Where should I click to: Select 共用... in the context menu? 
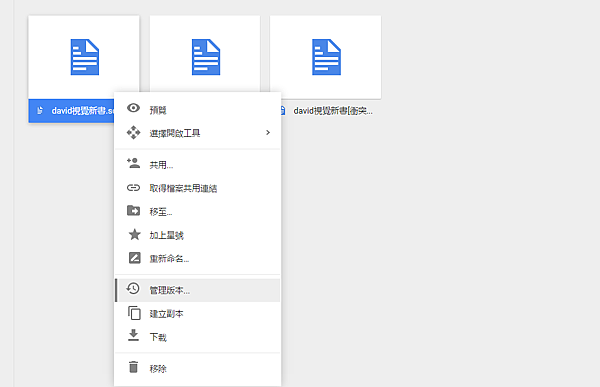click(x=197, y=165)
